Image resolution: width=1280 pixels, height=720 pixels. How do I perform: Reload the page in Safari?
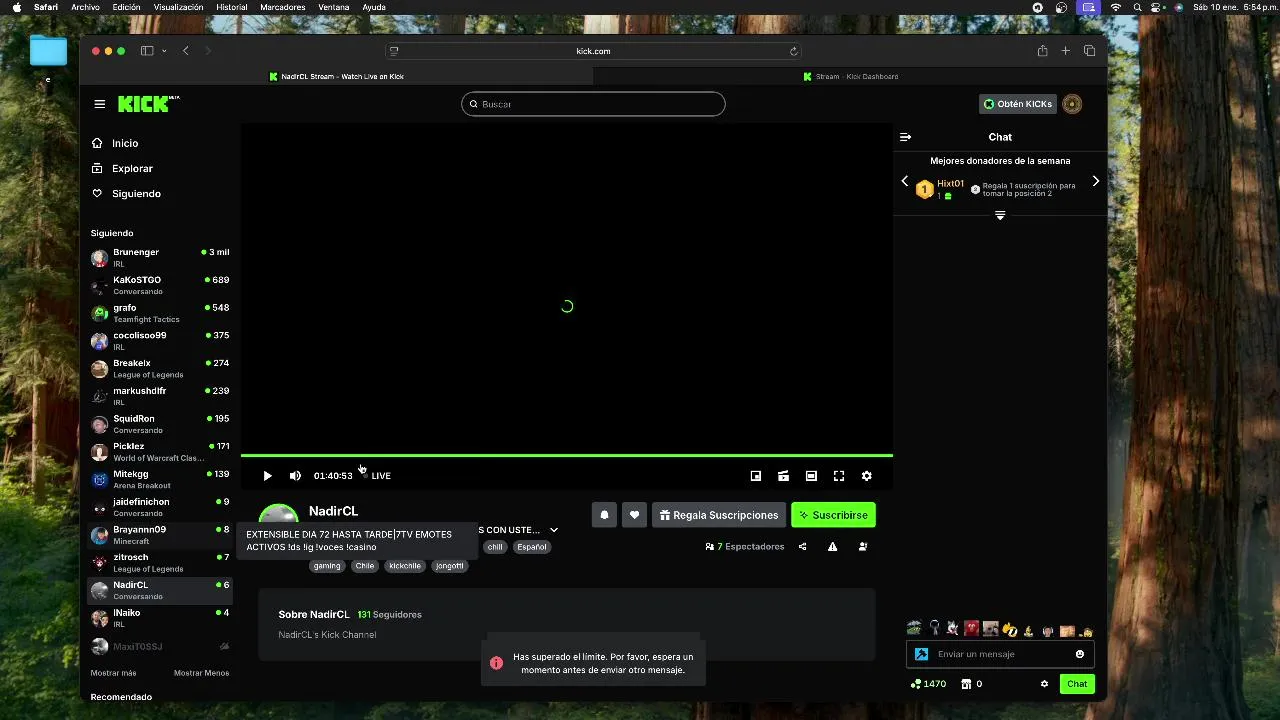coord(794,51)
